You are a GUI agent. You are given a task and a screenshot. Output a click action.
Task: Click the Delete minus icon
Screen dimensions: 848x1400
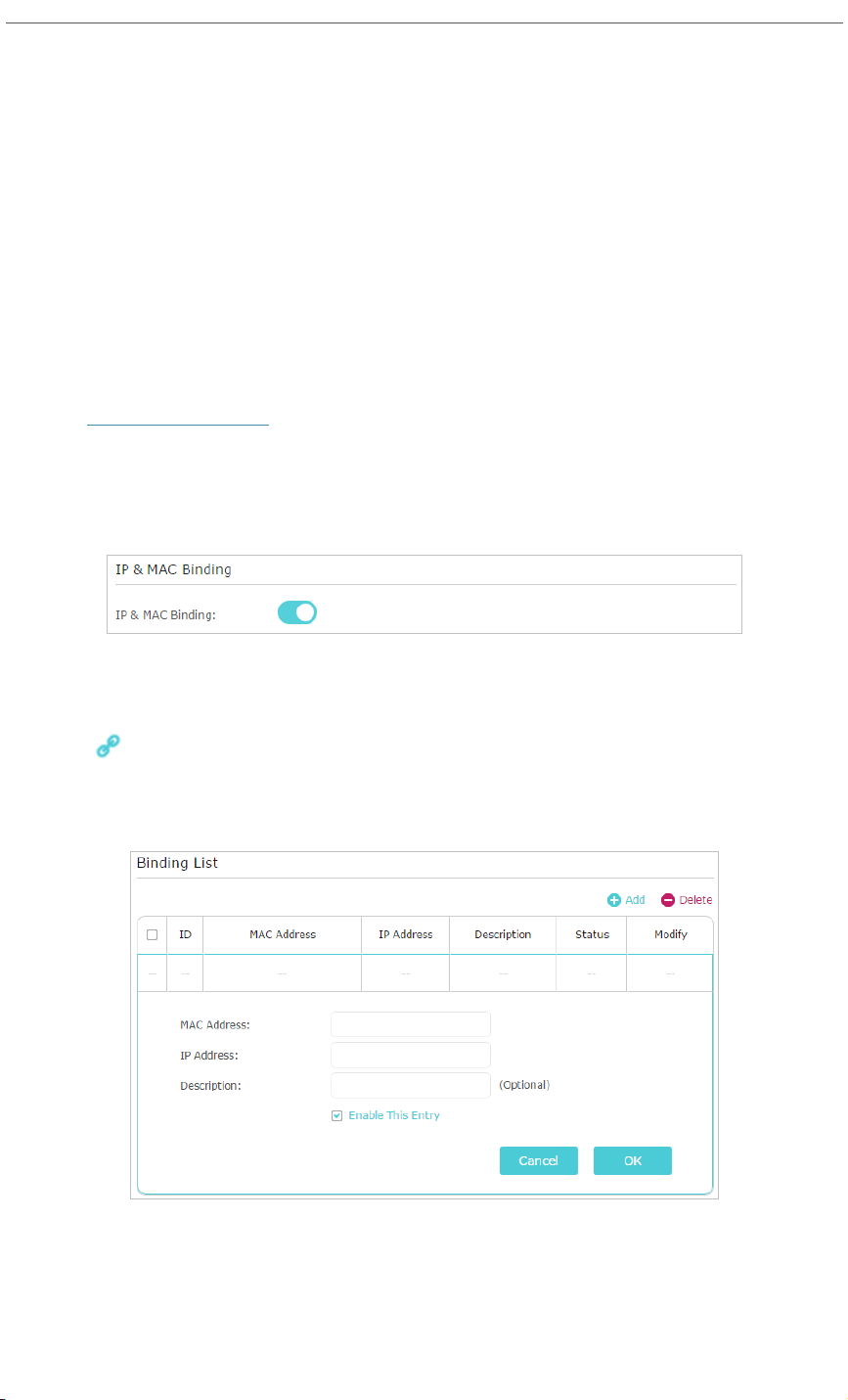pos(668,900)
